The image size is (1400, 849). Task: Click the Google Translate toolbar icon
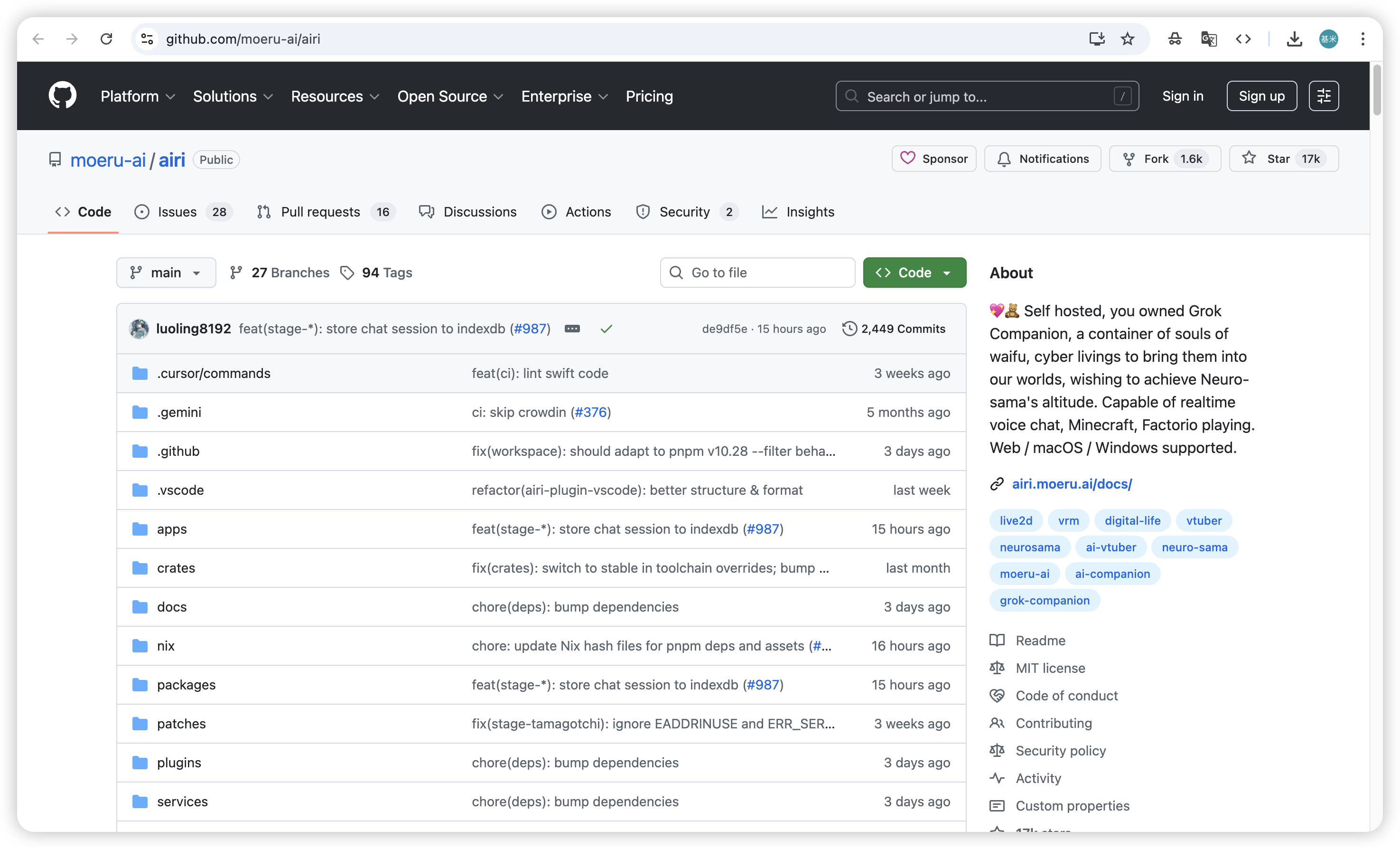tap(1209, 38)
